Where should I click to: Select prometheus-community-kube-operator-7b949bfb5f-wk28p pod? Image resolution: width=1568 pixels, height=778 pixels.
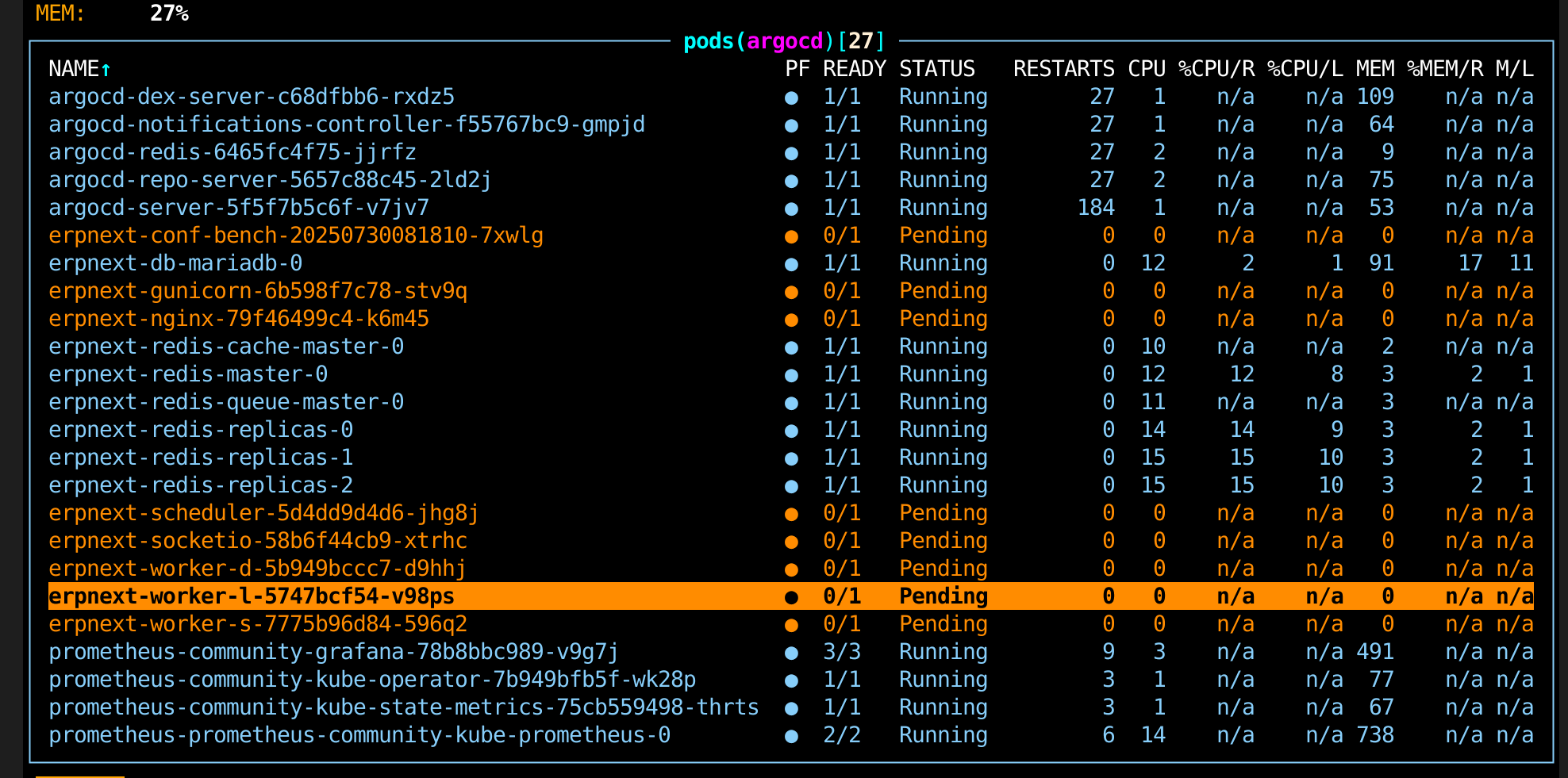click(x=791, y=680)
